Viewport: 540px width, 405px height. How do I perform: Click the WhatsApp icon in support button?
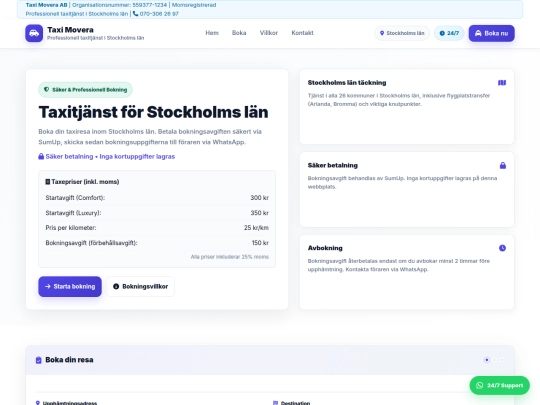click(479, 385)
